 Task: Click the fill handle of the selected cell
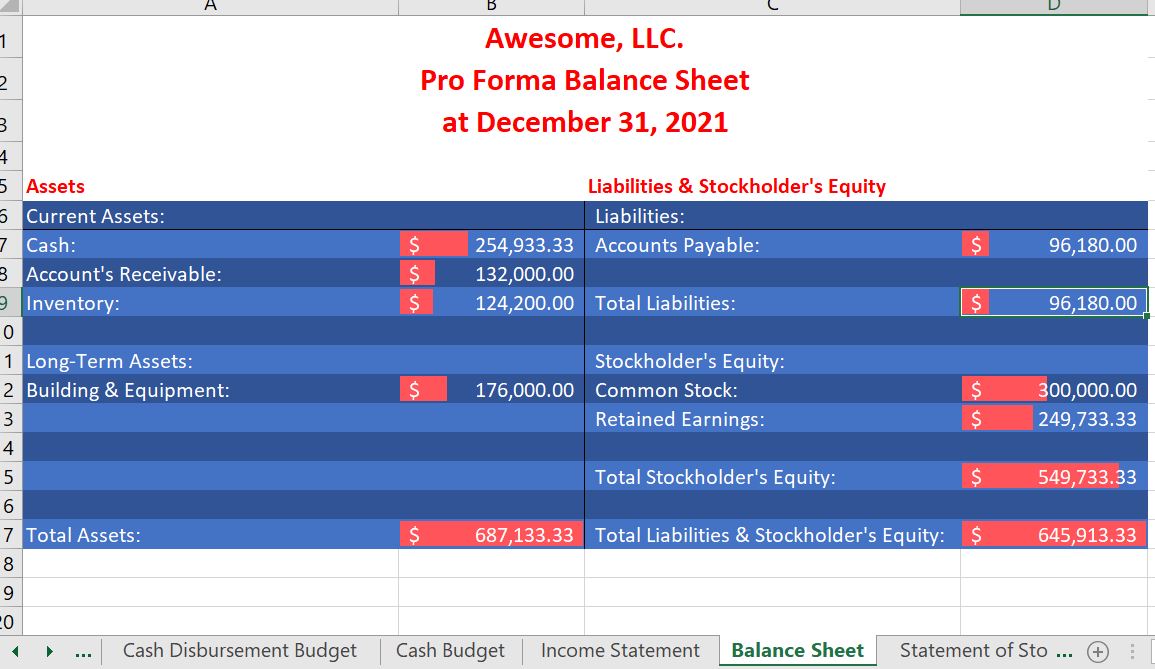coord(1146,316)
